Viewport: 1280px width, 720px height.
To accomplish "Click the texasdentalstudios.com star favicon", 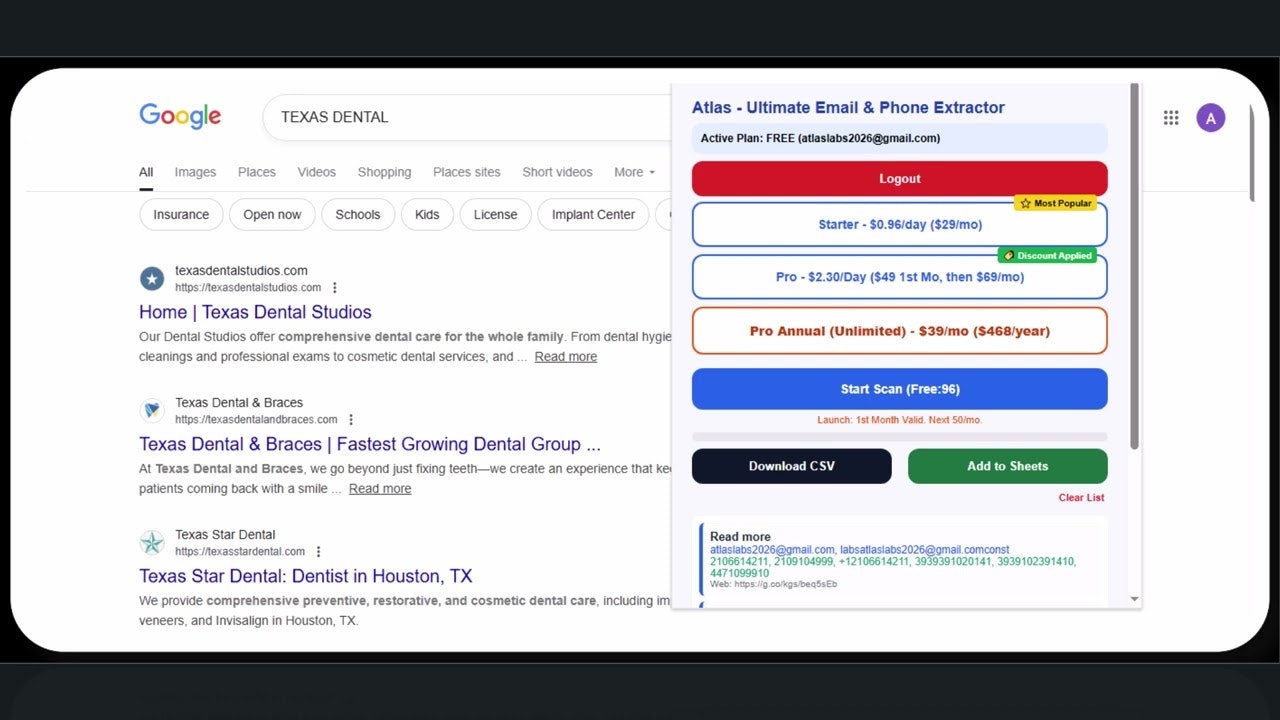I will coord(152,278).
